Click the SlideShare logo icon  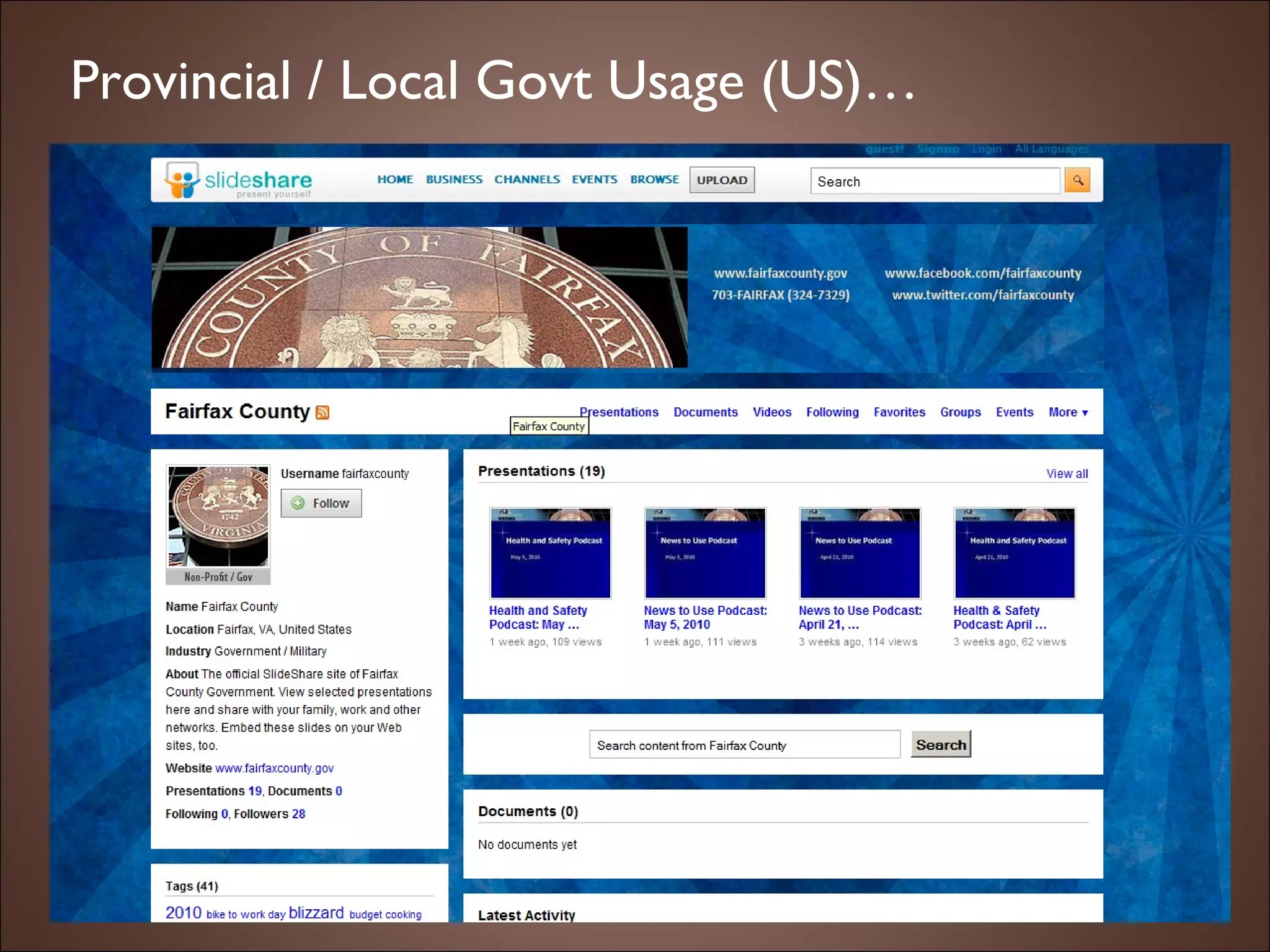coord(182,180)
